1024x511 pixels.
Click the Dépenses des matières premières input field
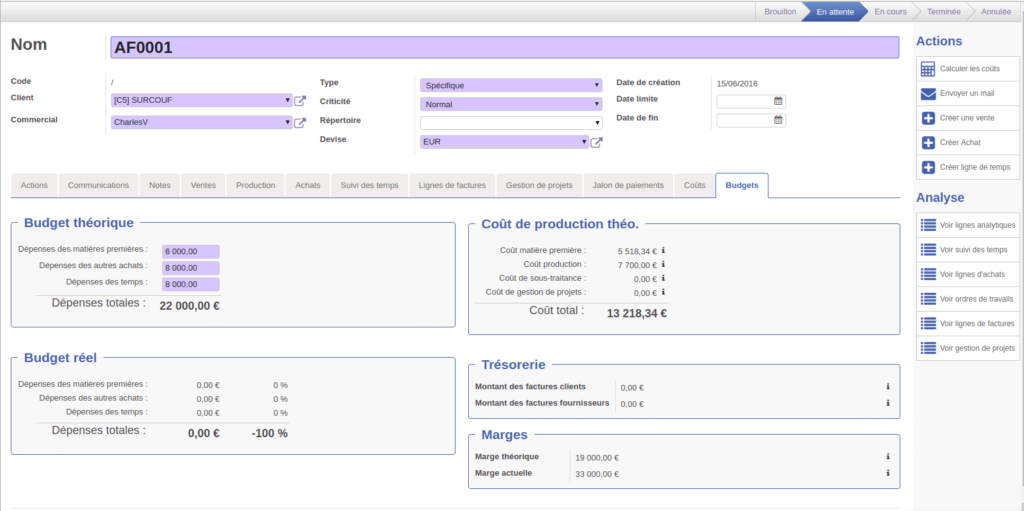(190, 252)
